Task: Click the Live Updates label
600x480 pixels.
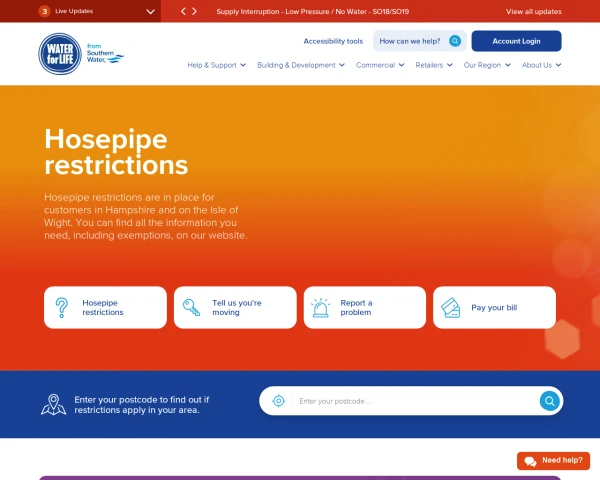Action: tap(74, 11)
